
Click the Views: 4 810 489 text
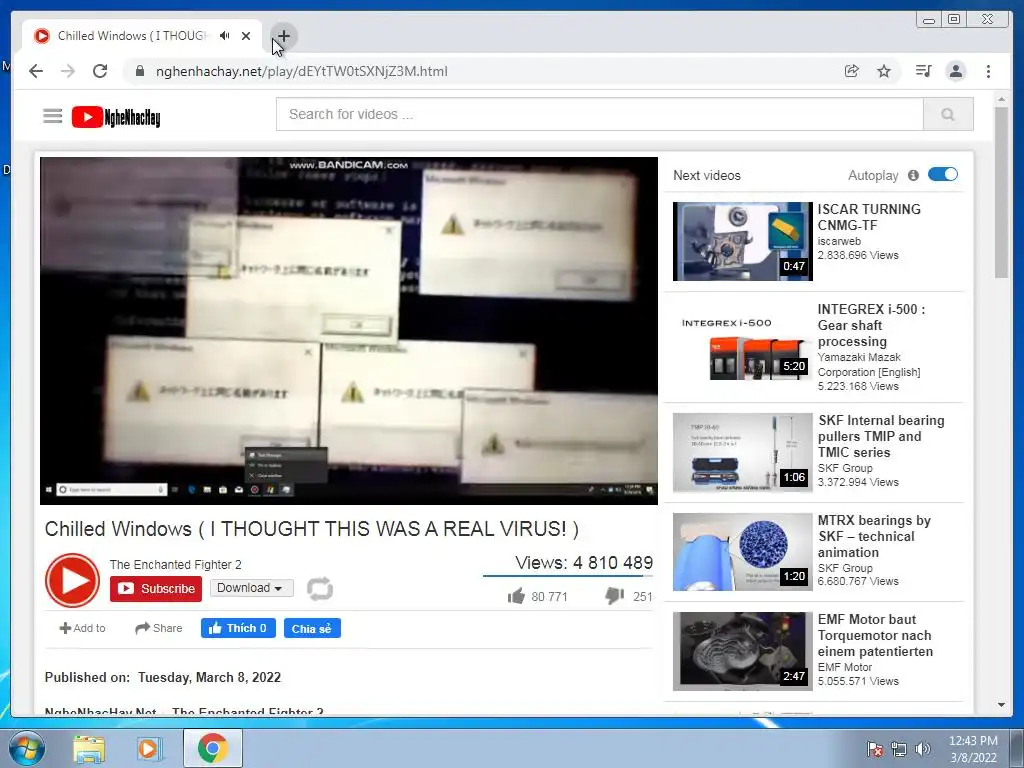pyautogui.click(x=584, y=562)
